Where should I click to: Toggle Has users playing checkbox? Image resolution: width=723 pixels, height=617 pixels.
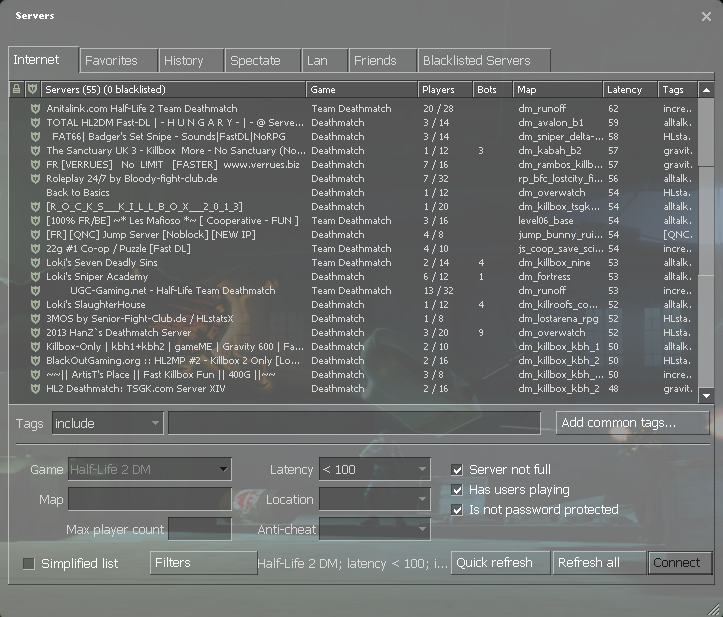[458, 490]
